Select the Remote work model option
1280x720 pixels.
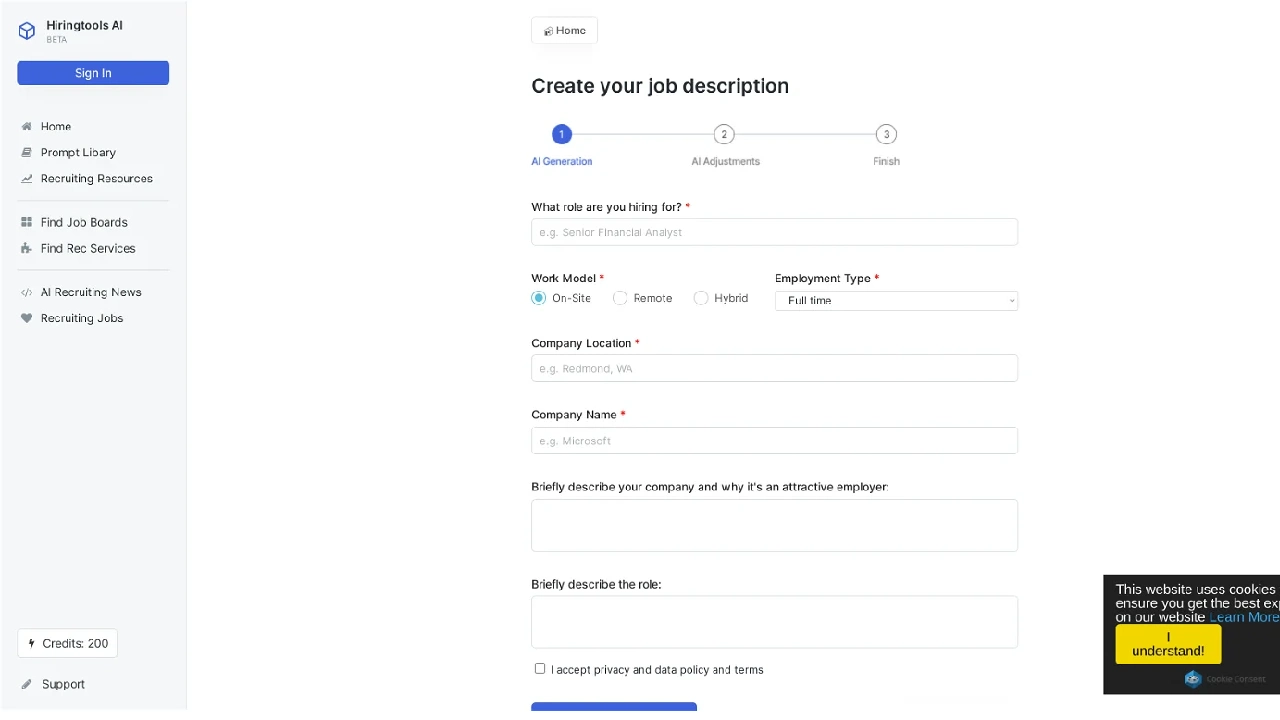[x=620, y=298]
